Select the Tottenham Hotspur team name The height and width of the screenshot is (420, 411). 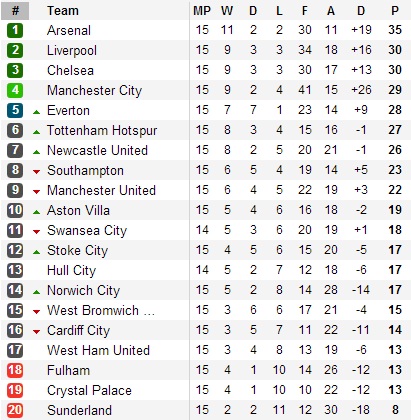(x=102, y=130)
